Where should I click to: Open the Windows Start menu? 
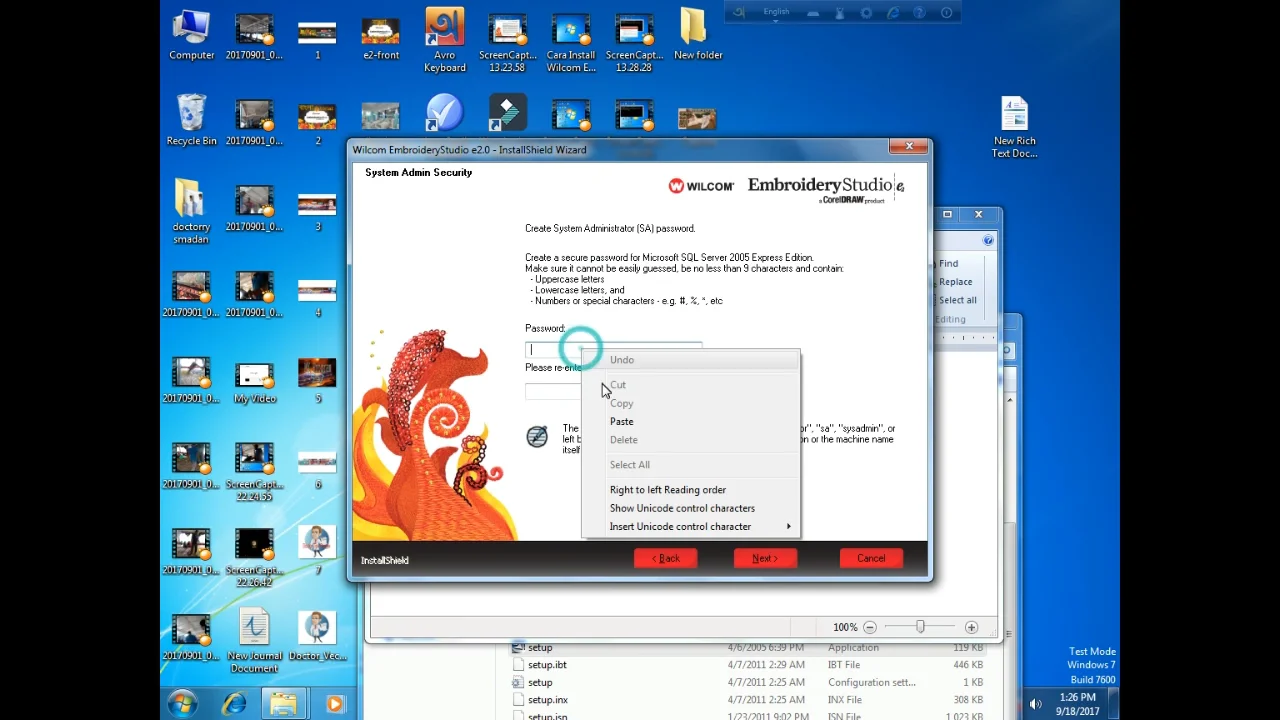tap(182, 704)
